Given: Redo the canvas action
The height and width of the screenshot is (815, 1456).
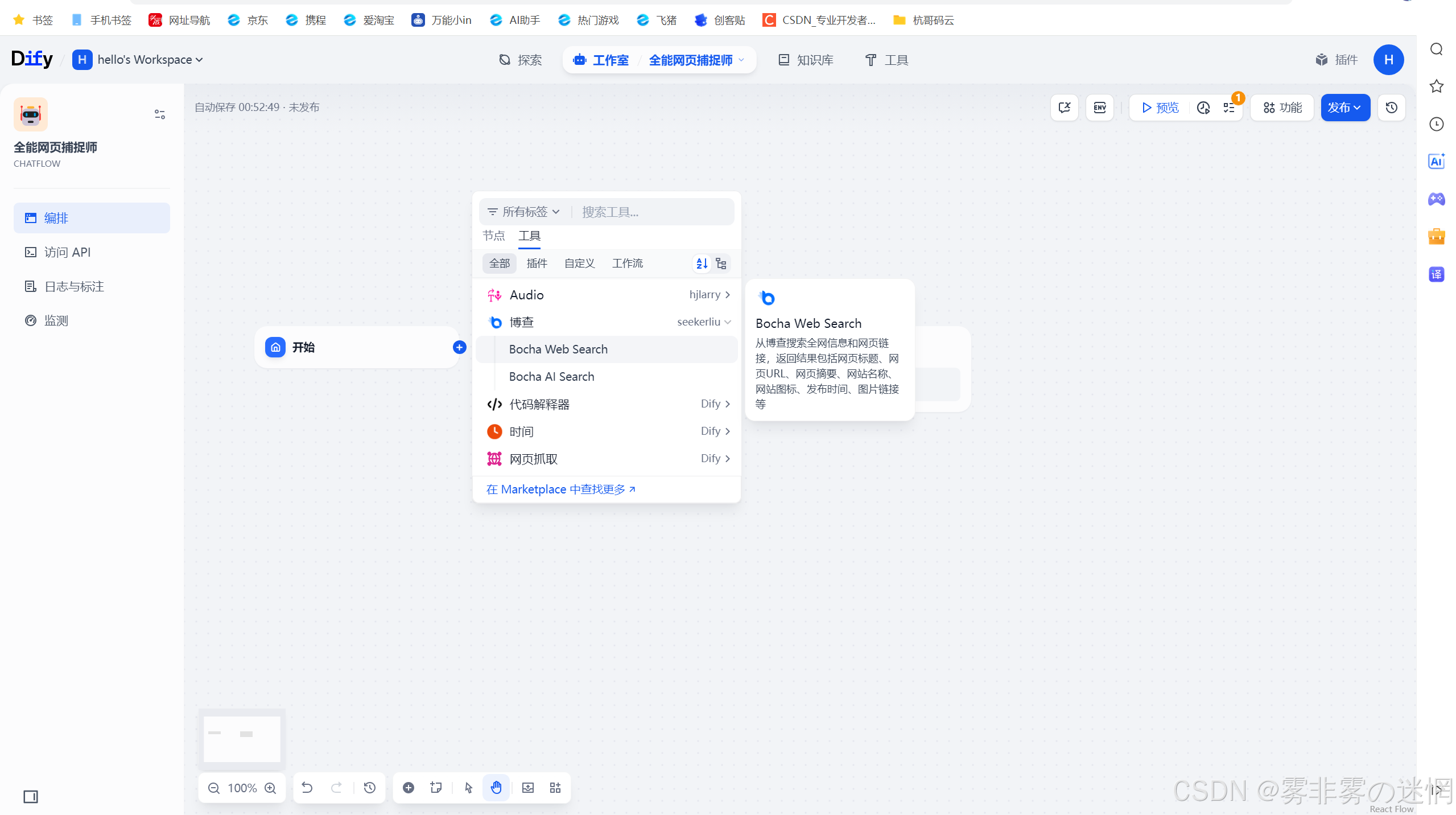Looking at the screenshot, I should pyautogui.click(x=337, y=788).
